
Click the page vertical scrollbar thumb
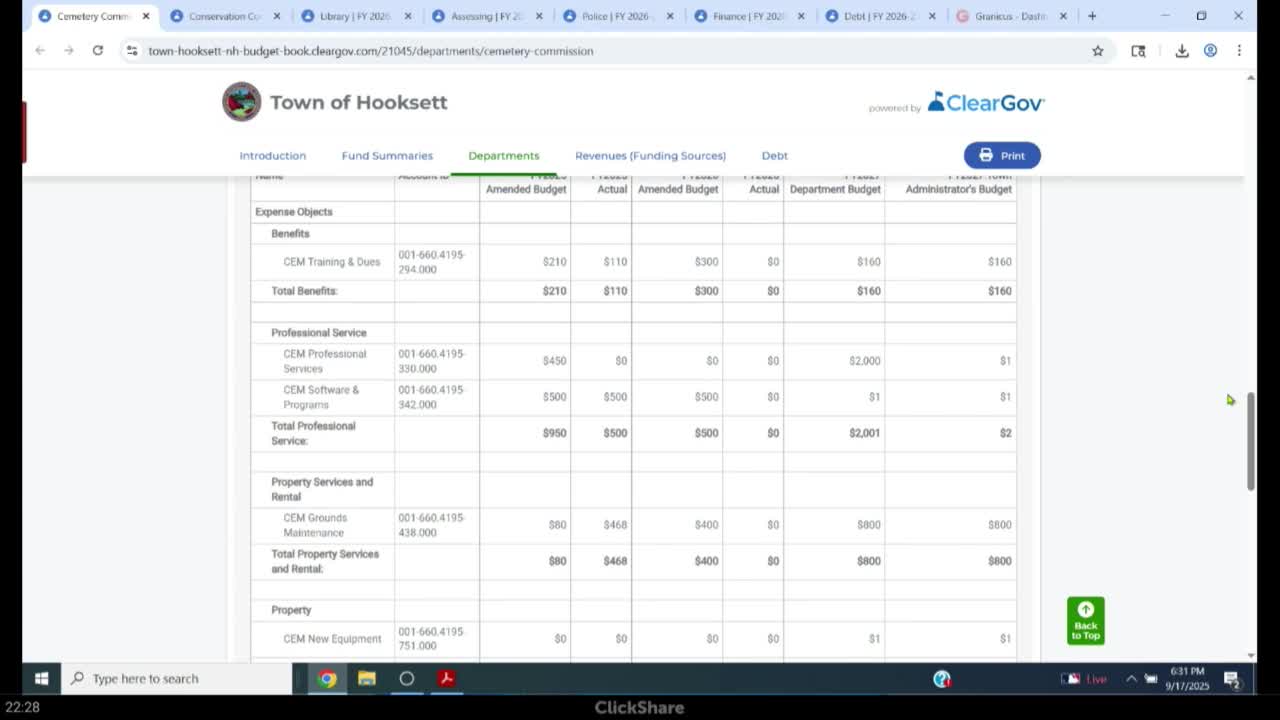click(x=1250, y=440)
